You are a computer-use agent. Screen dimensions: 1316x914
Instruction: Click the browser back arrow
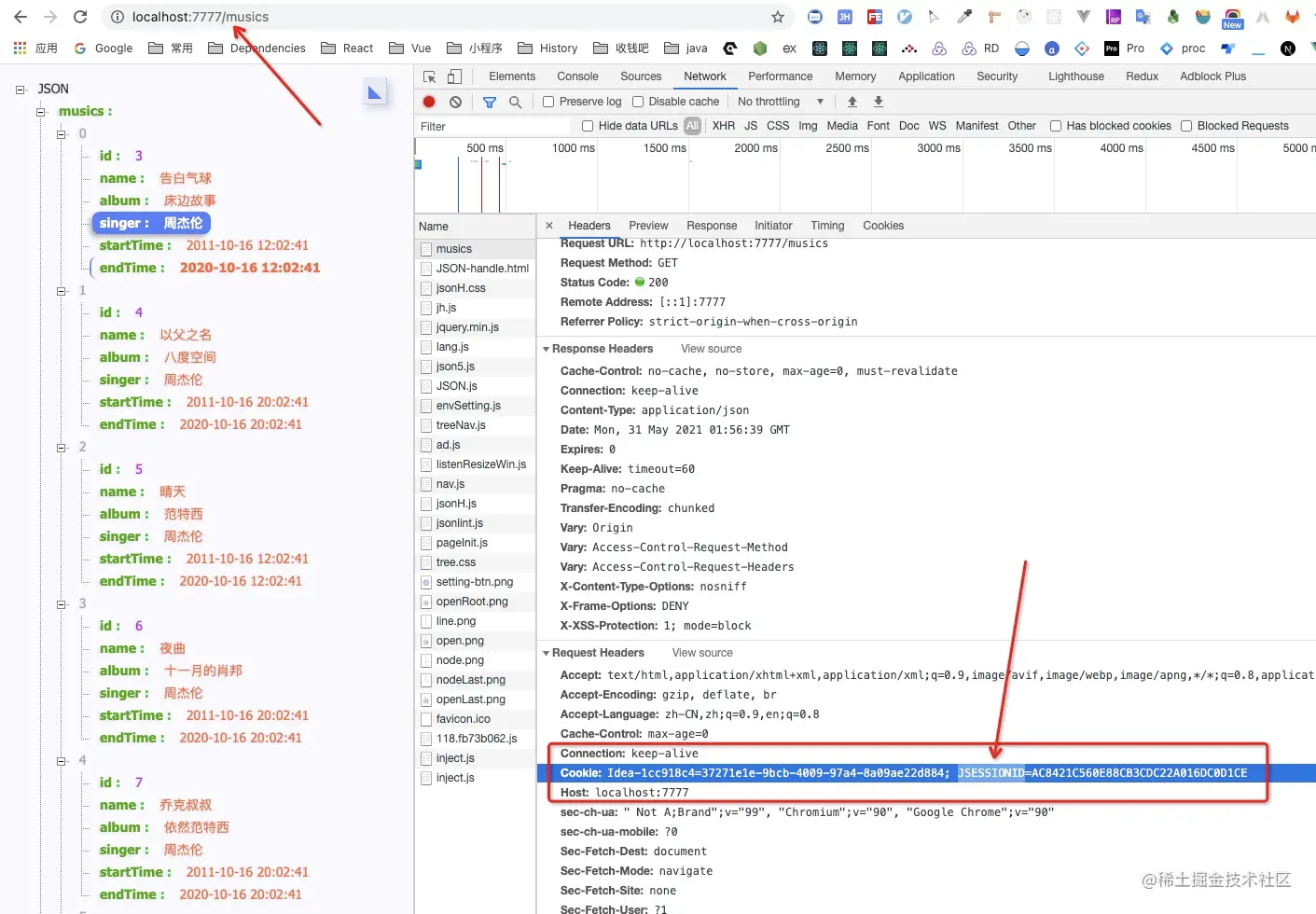pos(21,17)
